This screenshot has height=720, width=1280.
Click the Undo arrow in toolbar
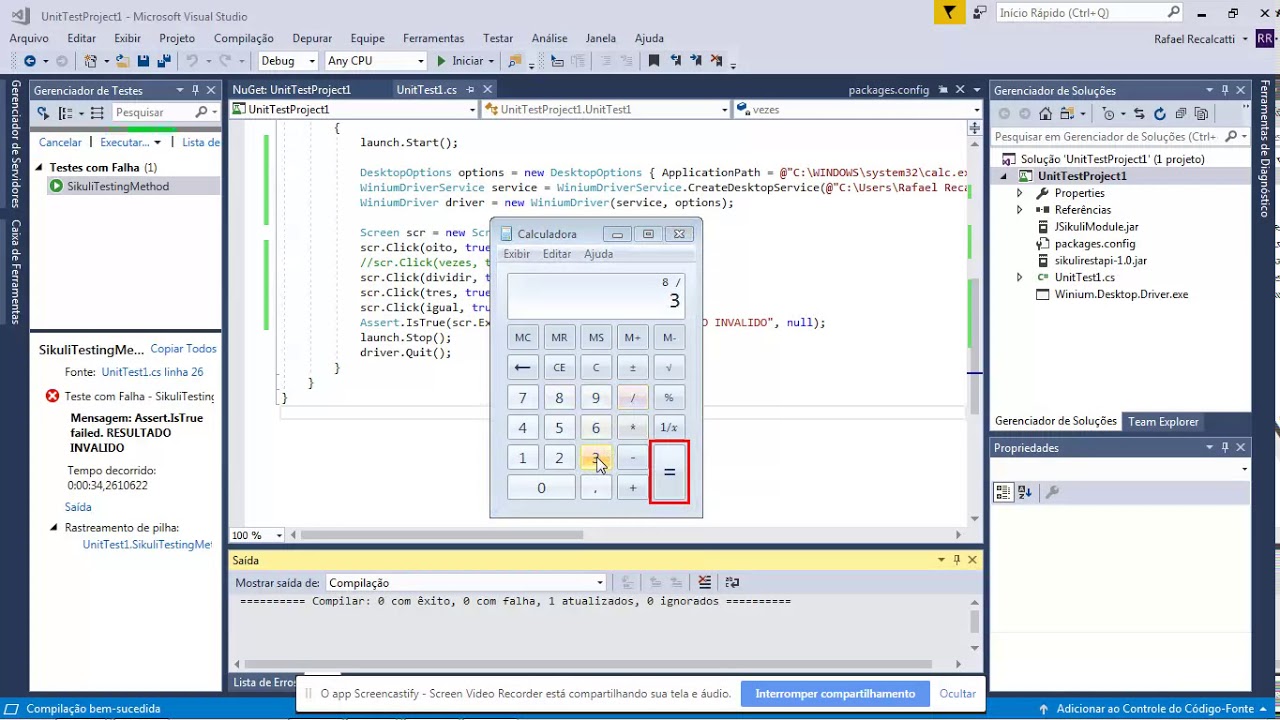click(x=191, y=61)
